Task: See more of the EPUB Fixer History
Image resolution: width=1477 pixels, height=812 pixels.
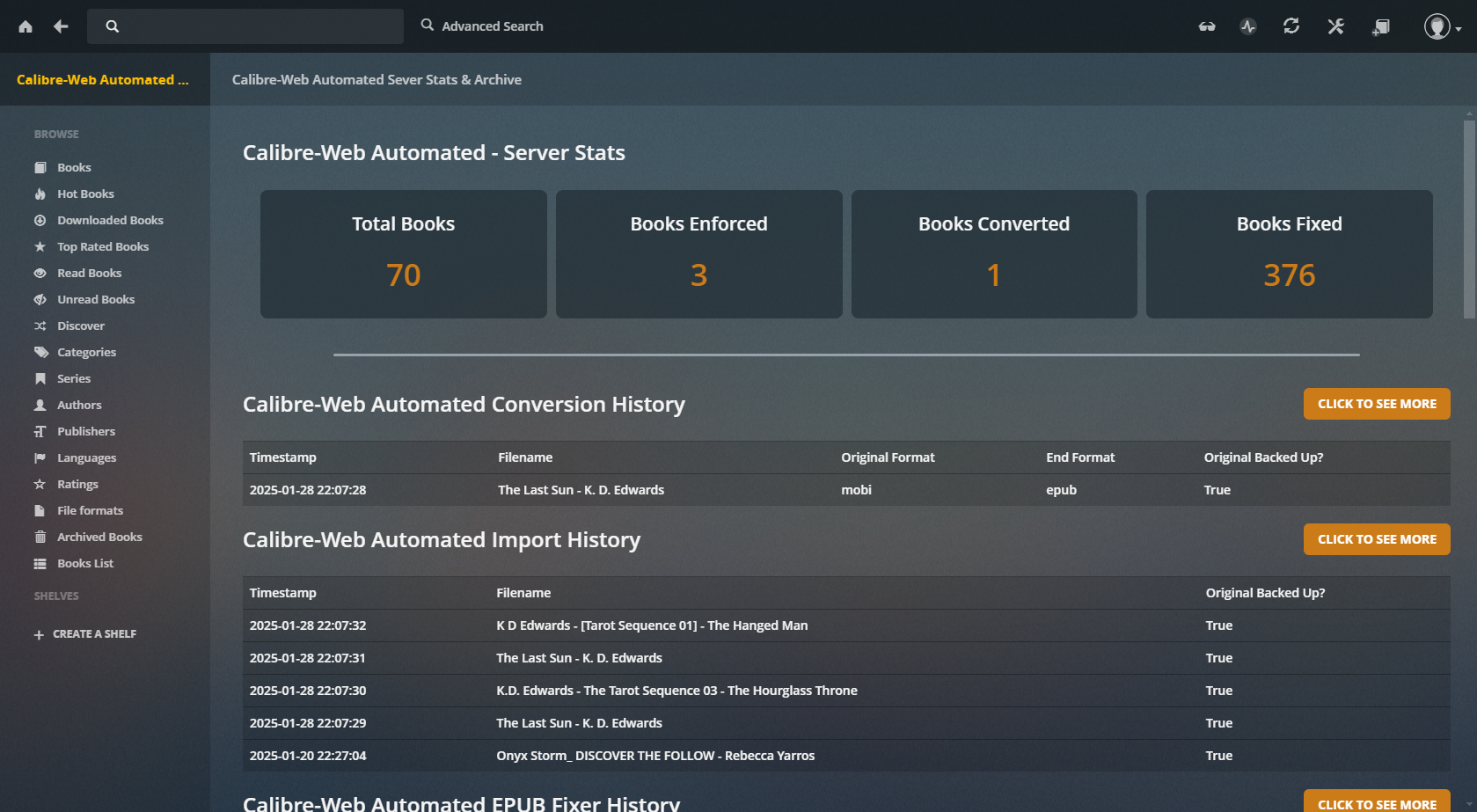Action: click(1377, 802)
